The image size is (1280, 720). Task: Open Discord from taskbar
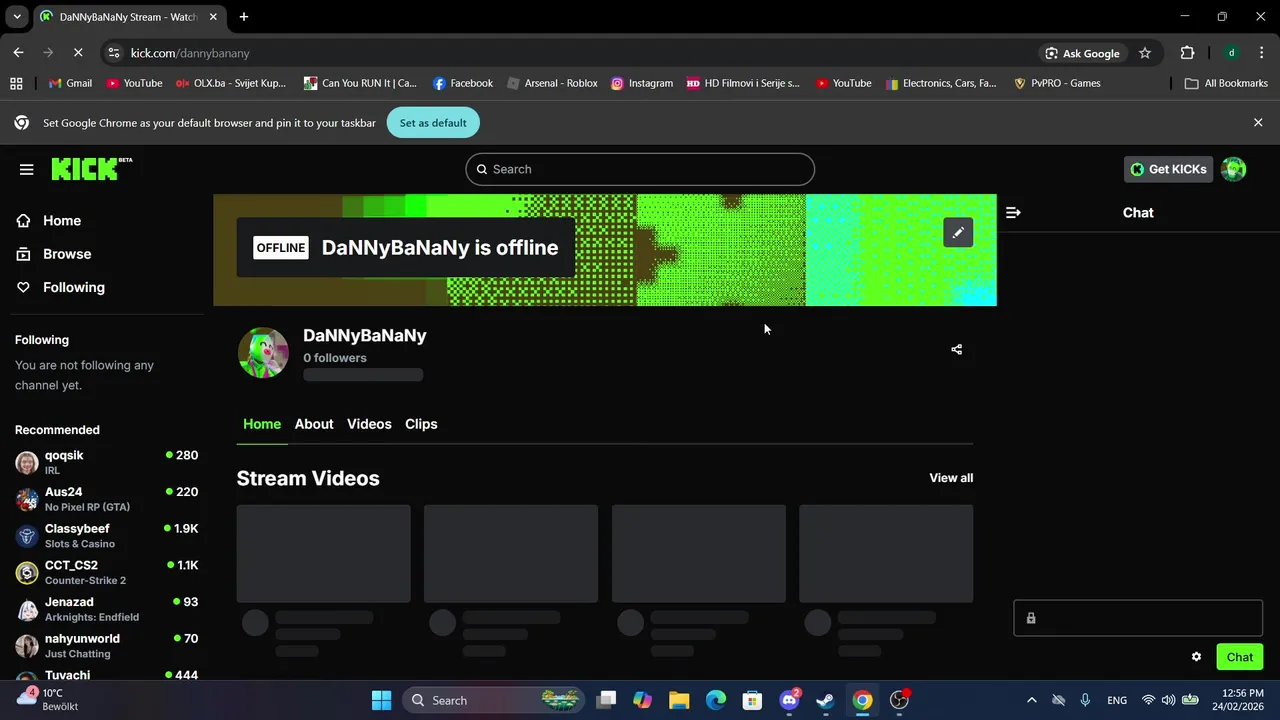pyautogui.click(x=789, y=700)
